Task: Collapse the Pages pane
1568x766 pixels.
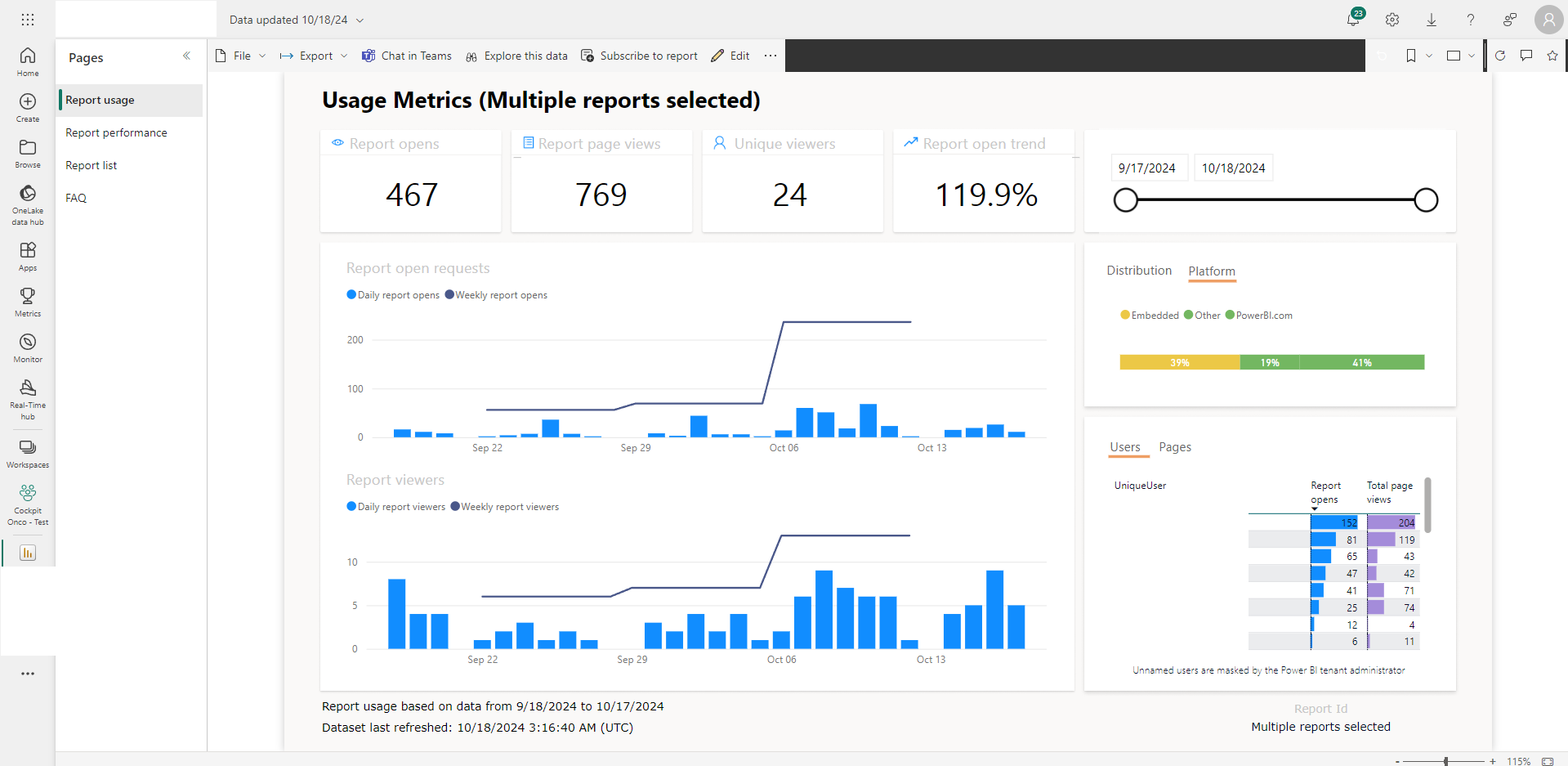Action: point(186,56)
